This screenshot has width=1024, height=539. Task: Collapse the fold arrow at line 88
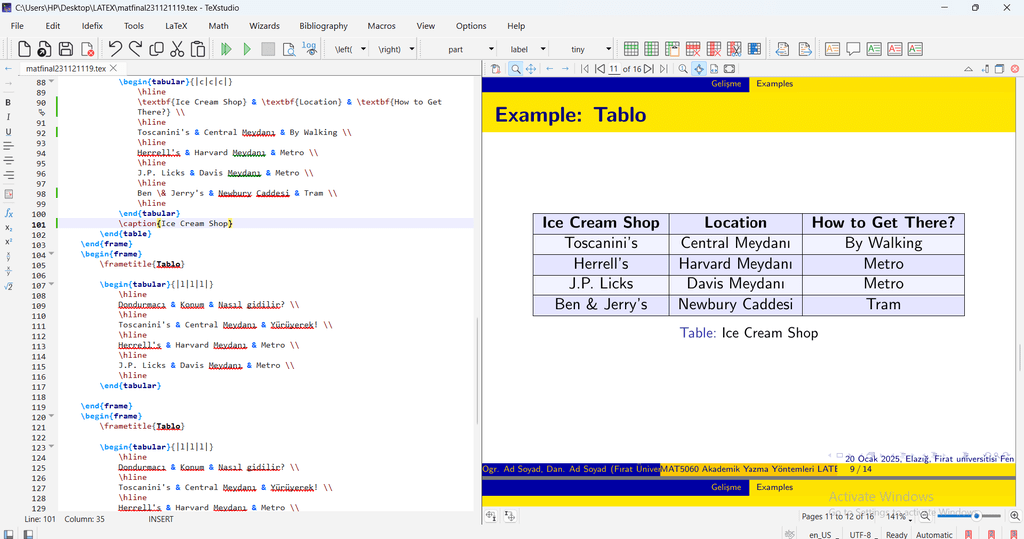pyautogui.click(x=52, y=82)
